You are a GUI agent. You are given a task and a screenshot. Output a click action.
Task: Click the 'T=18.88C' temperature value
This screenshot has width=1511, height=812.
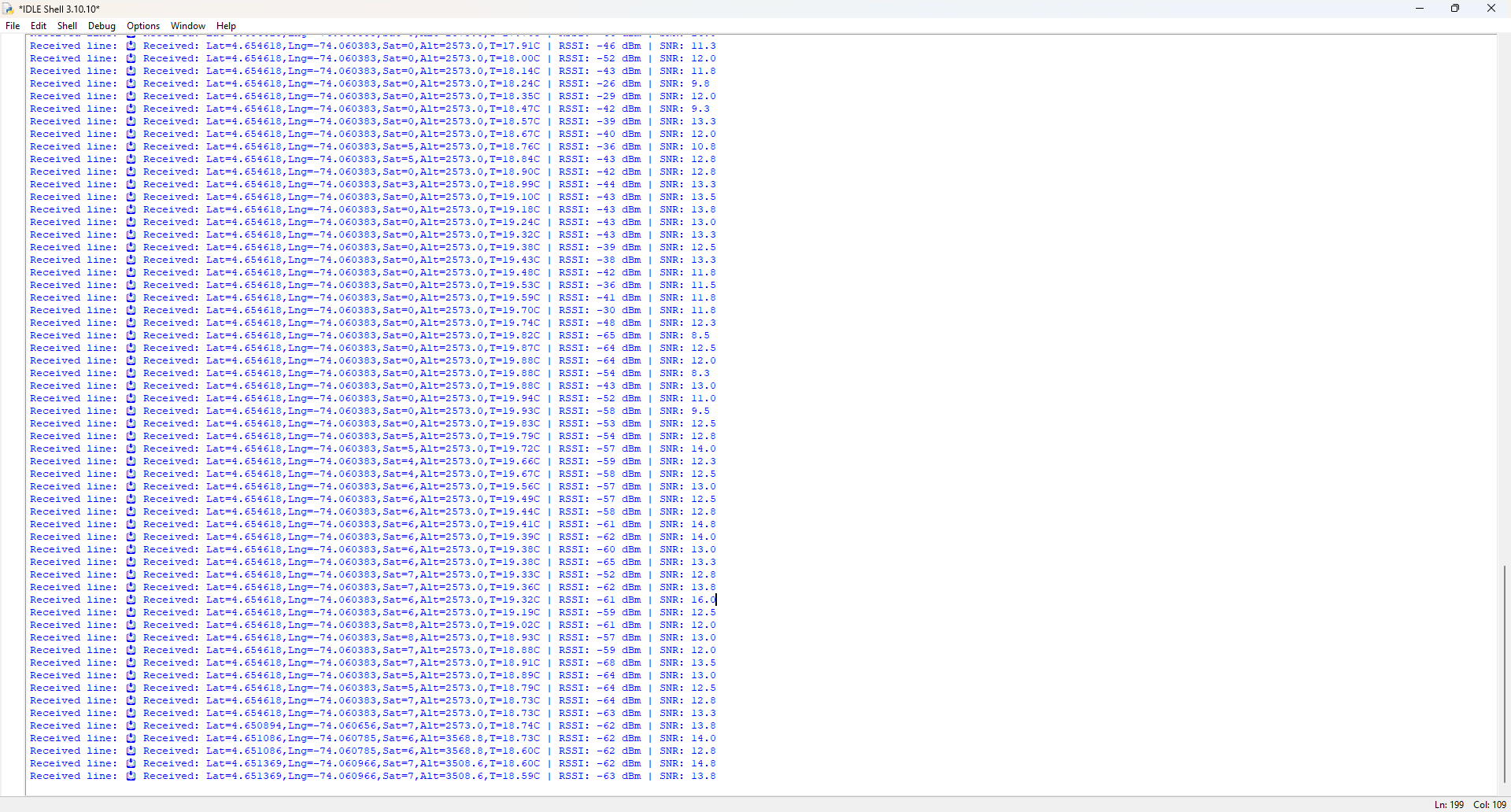(x=515, y=650)
